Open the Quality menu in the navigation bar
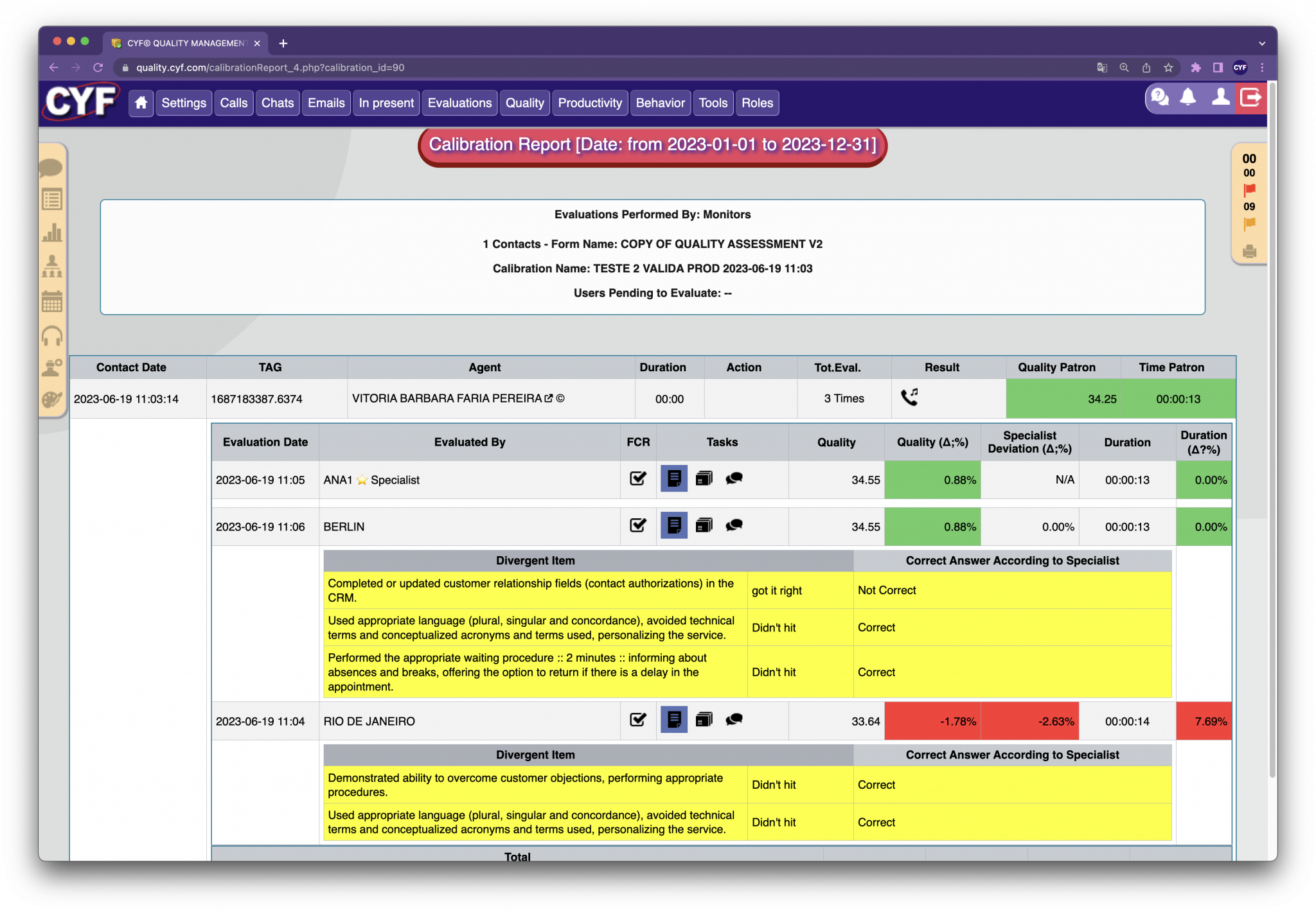 tap(524, 103)
